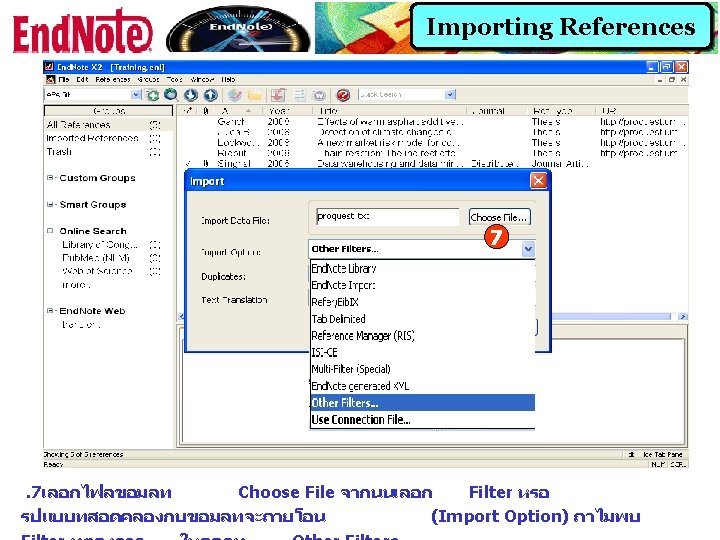The image size is (720, 540).
Task: Open the Groups menu
Action: (x=148, y=79)
